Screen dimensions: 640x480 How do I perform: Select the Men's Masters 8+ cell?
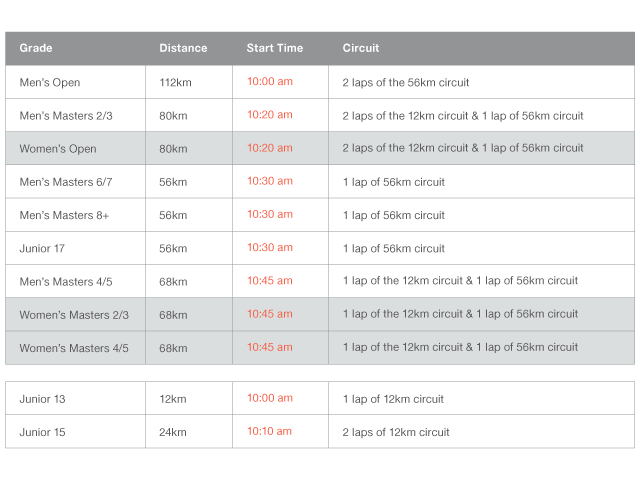point(64,215)
